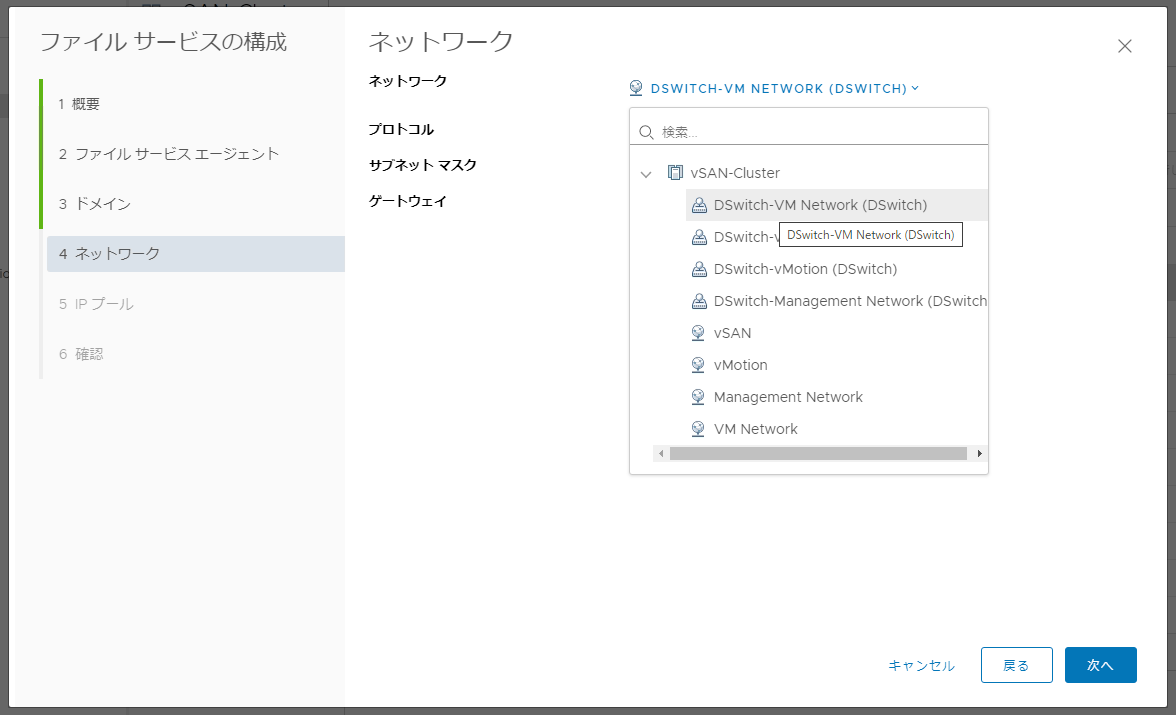
Task: Click network icon beside DSWITCH-VM NETWORK dropdown
Action: 636,88
